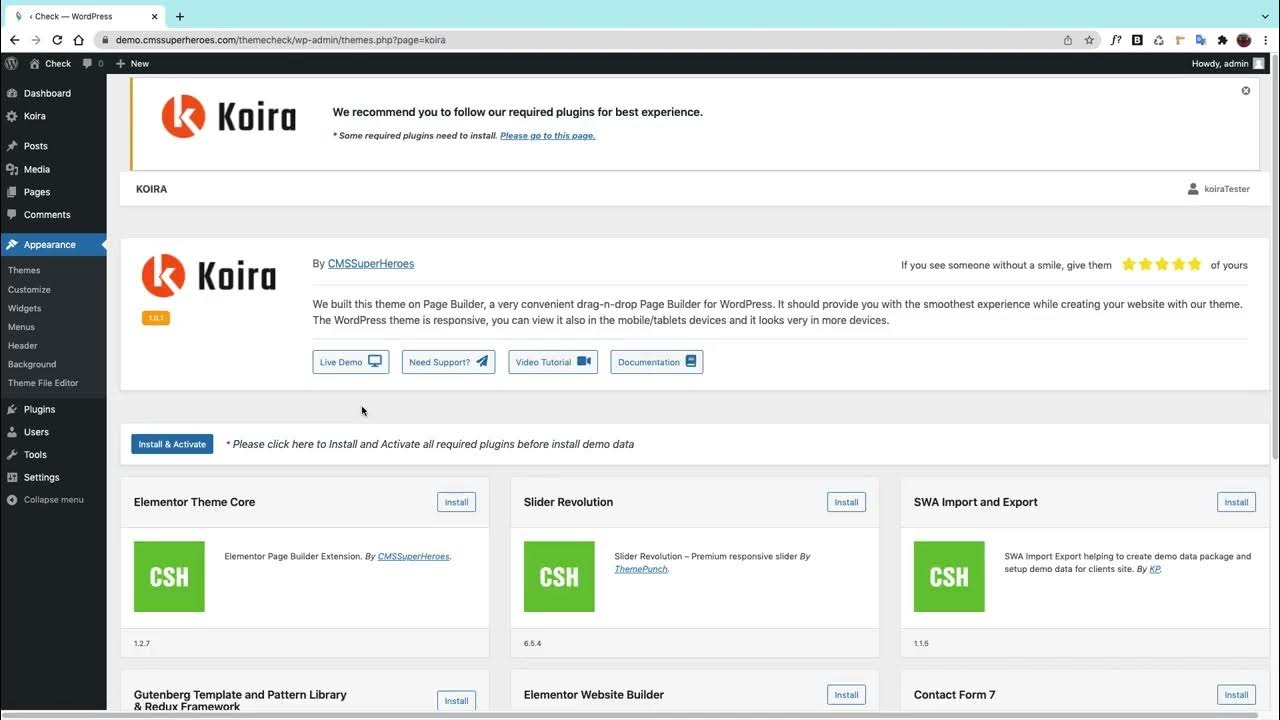Select the Appearance menu item
1280x720 pixels.
(x=53, y=244)
